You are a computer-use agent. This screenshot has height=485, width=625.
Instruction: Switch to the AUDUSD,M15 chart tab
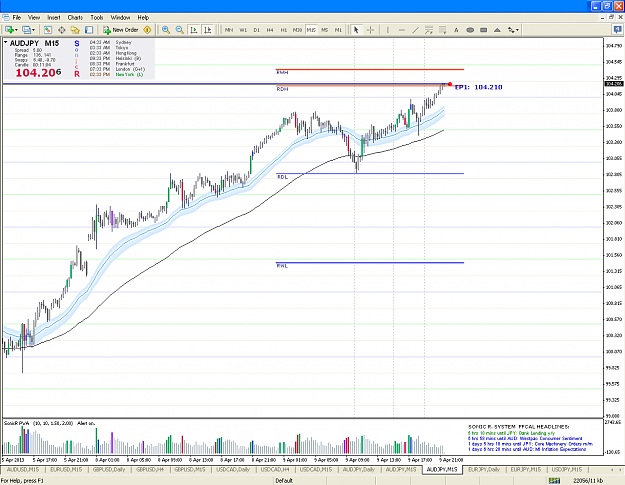tap(23, 469)
